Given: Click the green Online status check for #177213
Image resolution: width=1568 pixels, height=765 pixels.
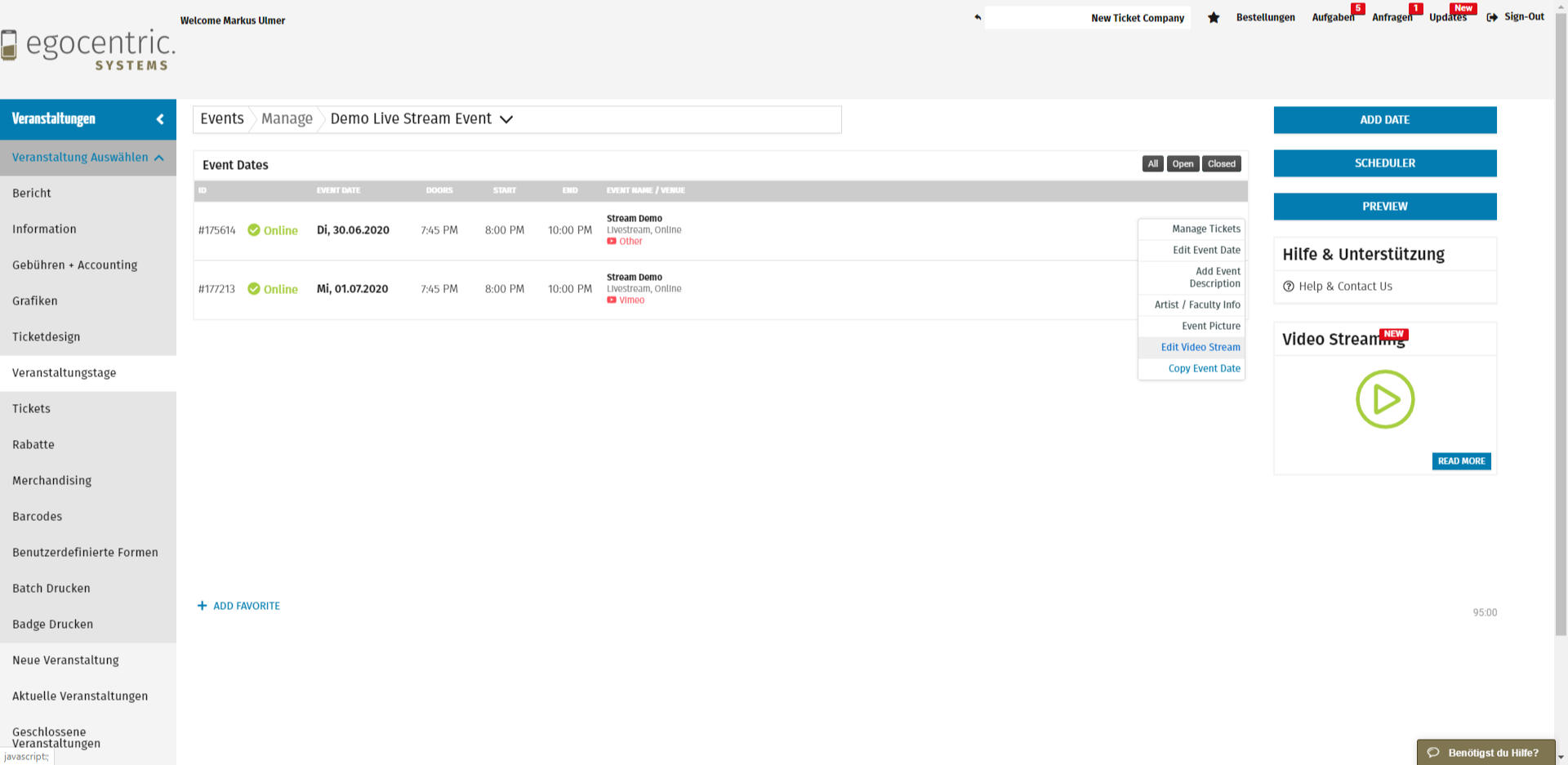Looking at the screenshot, I should 254,289.
